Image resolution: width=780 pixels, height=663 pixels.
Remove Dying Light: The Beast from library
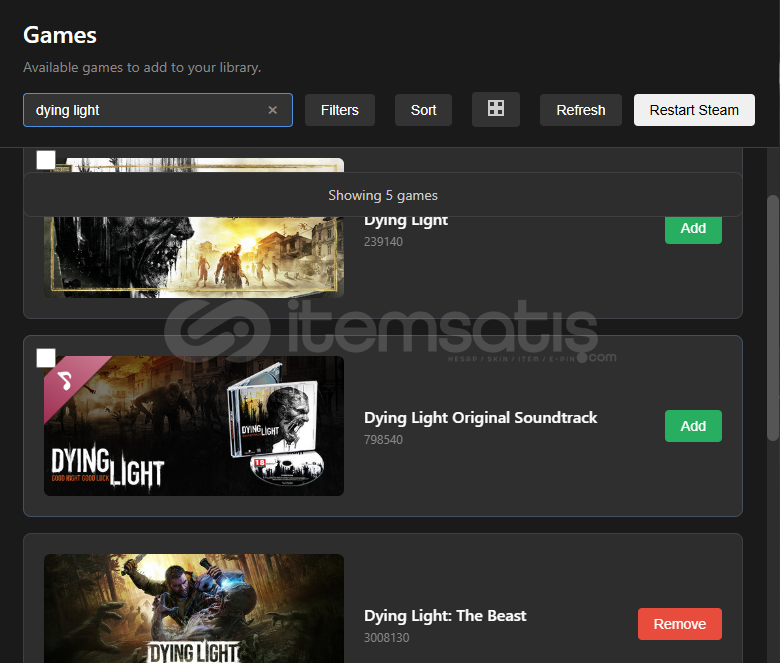click(x=679, y=624)
